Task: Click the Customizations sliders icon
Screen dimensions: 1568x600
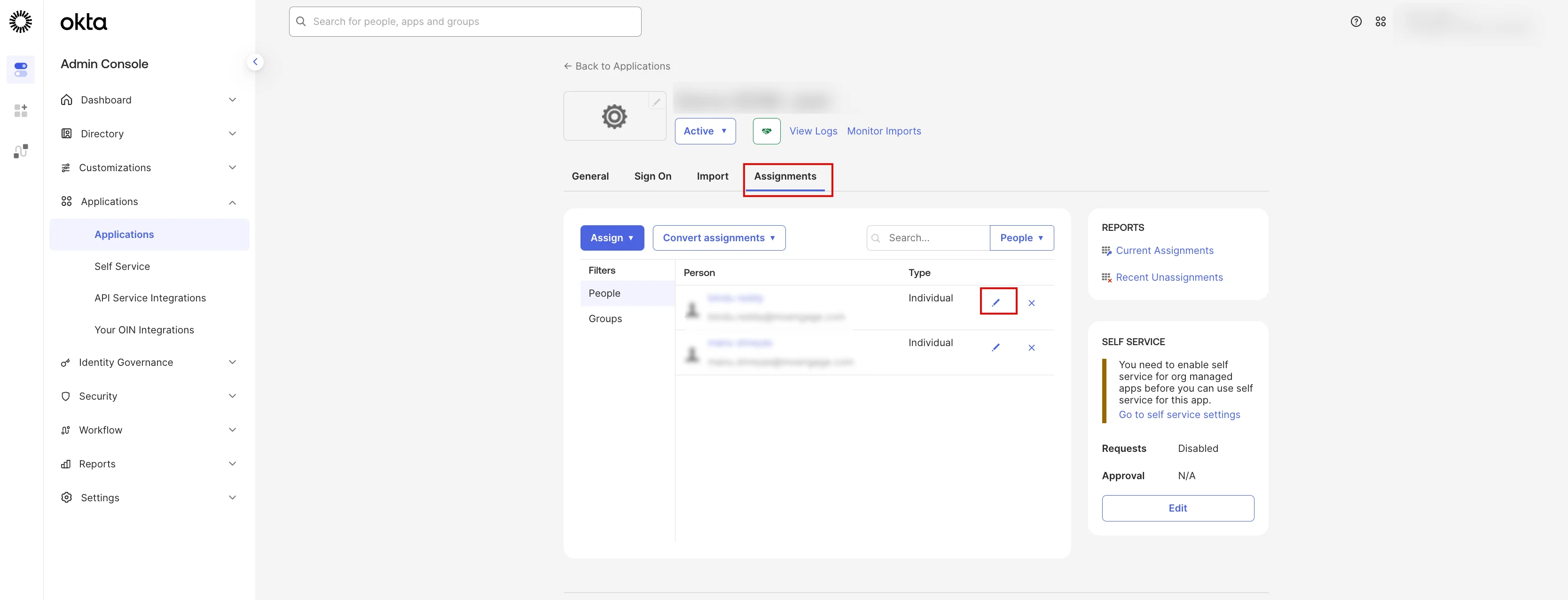Action: 66,167
